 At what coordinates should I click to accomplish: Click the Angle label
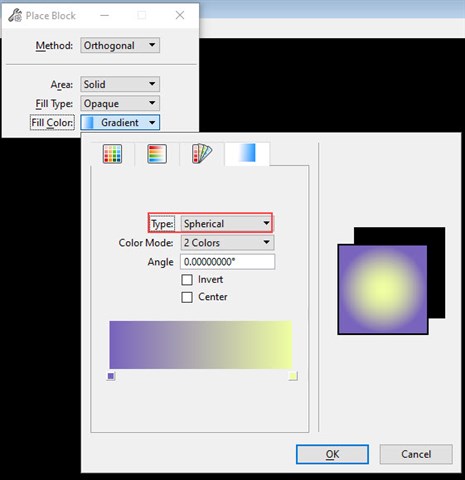pyautogui.click(x=161, y=262)
